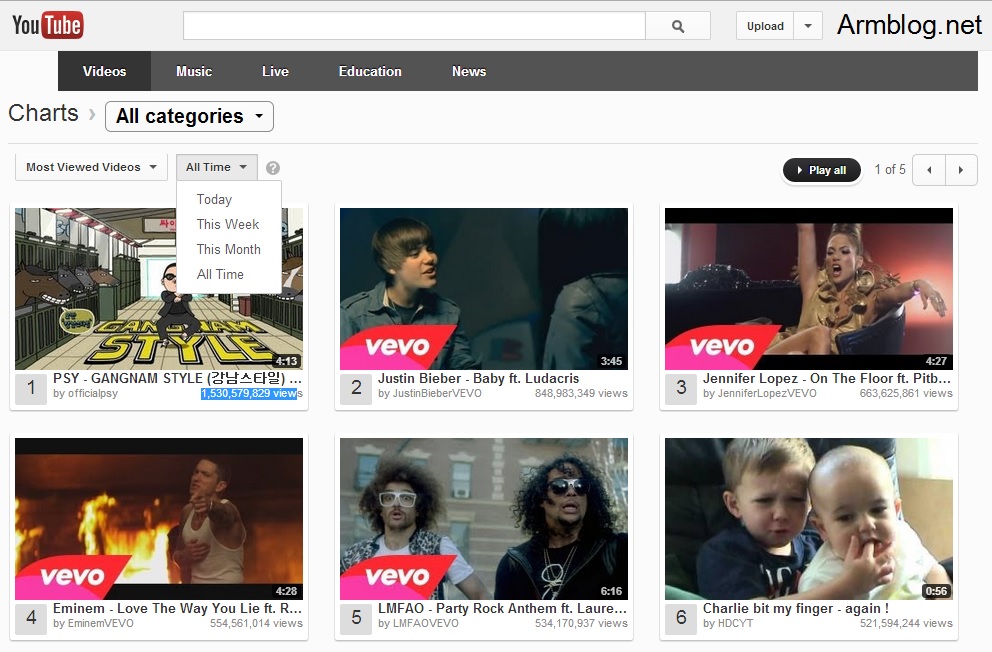Open PSY Gangnam Style thumbnail
Viewport: 992px width, 652px height.
(x=159, y=289)
